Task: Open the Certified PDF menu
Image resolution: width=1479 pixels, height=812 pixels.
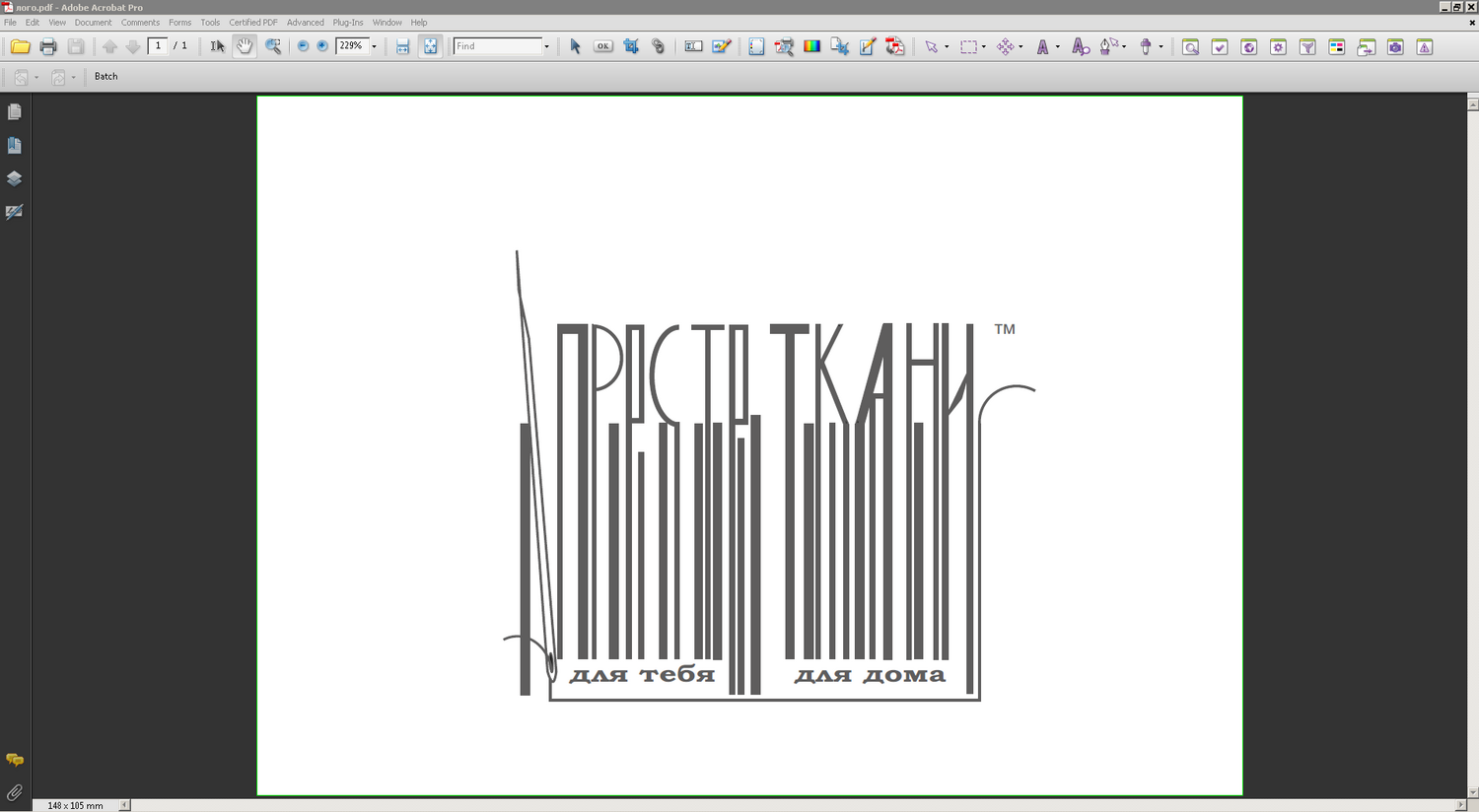Action: click(253, 22)
